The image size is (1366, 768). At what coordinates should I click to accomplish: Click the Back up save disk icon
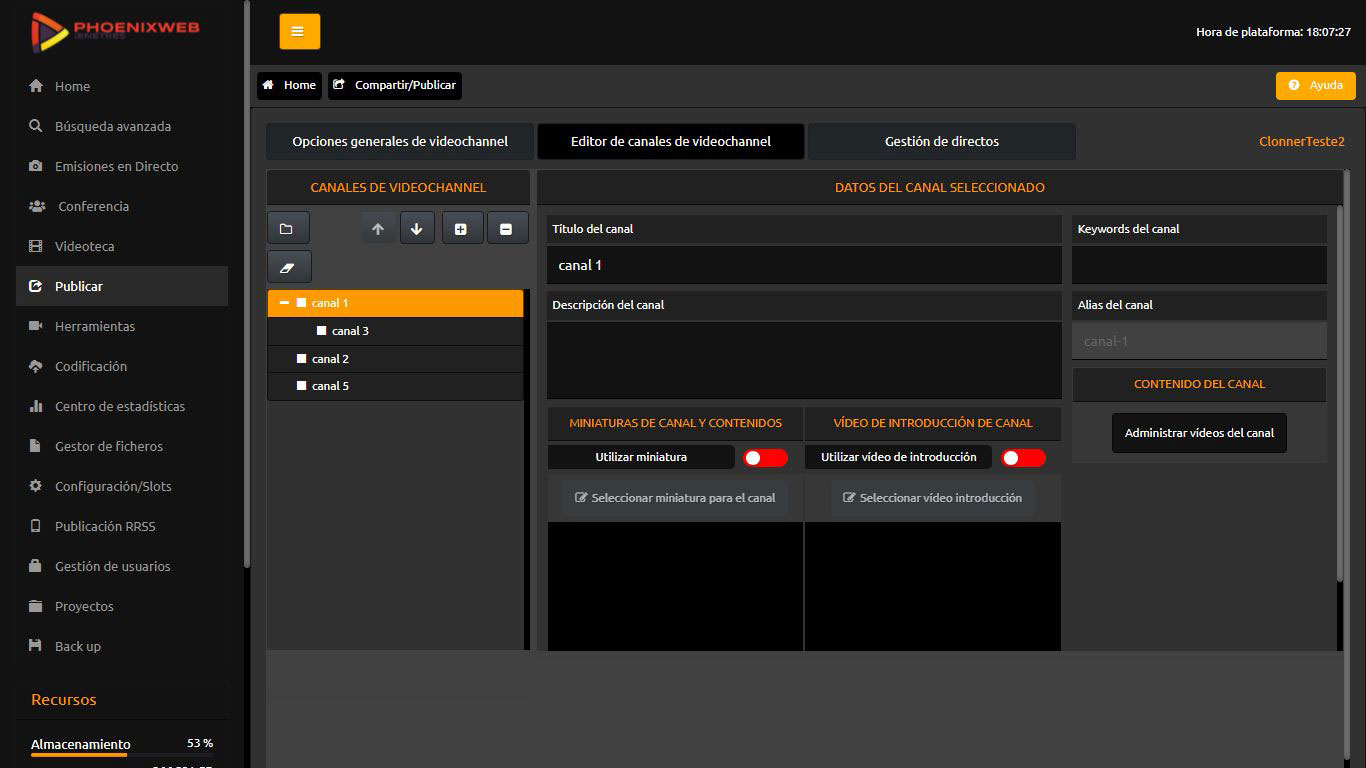(x=36, y=646)
